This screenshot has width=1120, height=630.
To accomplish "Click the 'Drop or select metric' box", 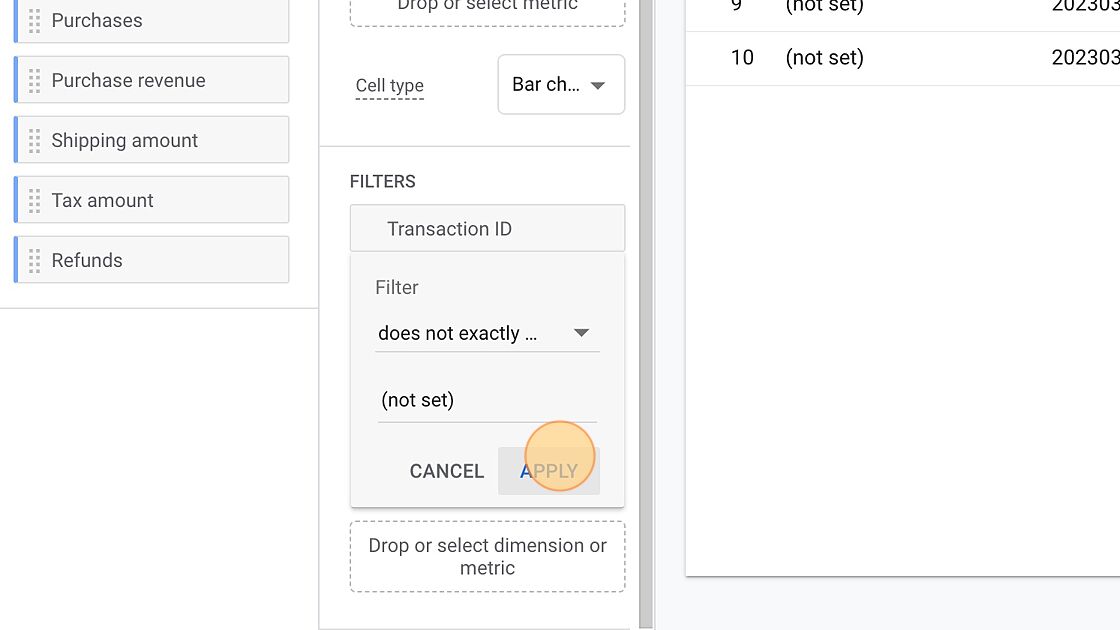I will pyautogui.click(x=487, y=8).
